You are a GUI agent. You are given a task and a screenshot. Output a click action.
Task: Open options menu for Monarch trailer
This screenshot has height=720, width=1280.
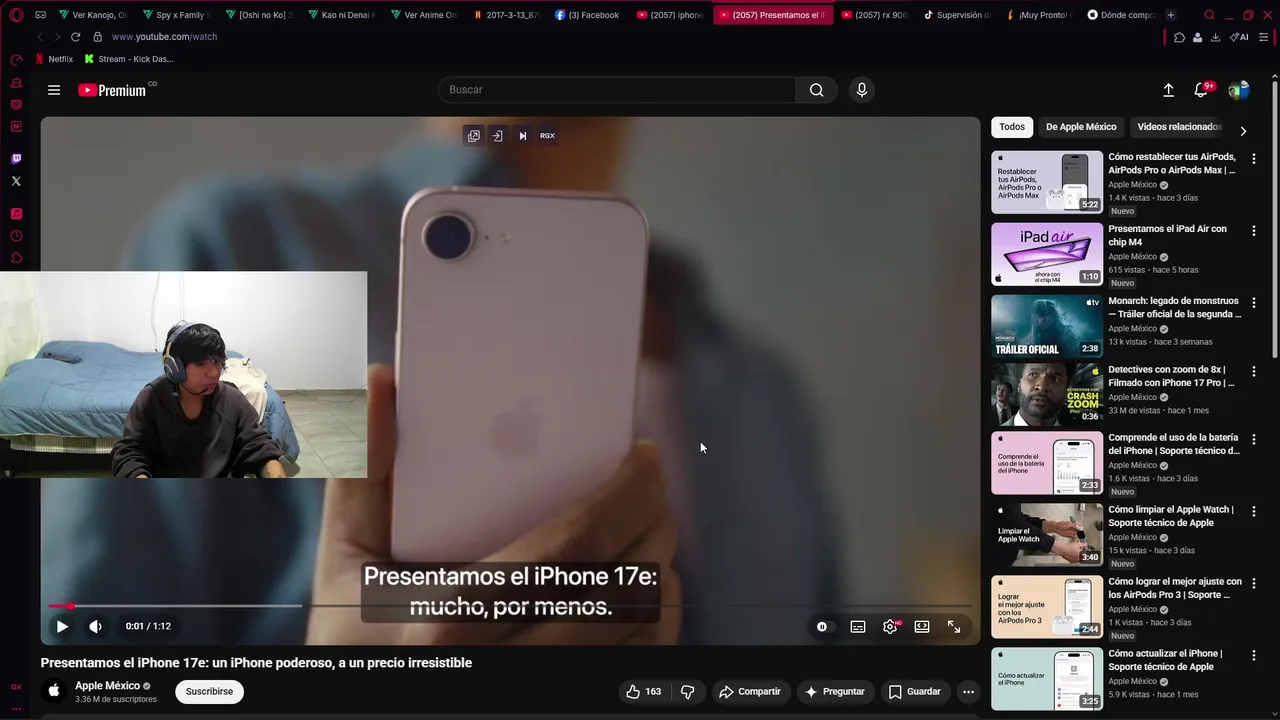1254,302
